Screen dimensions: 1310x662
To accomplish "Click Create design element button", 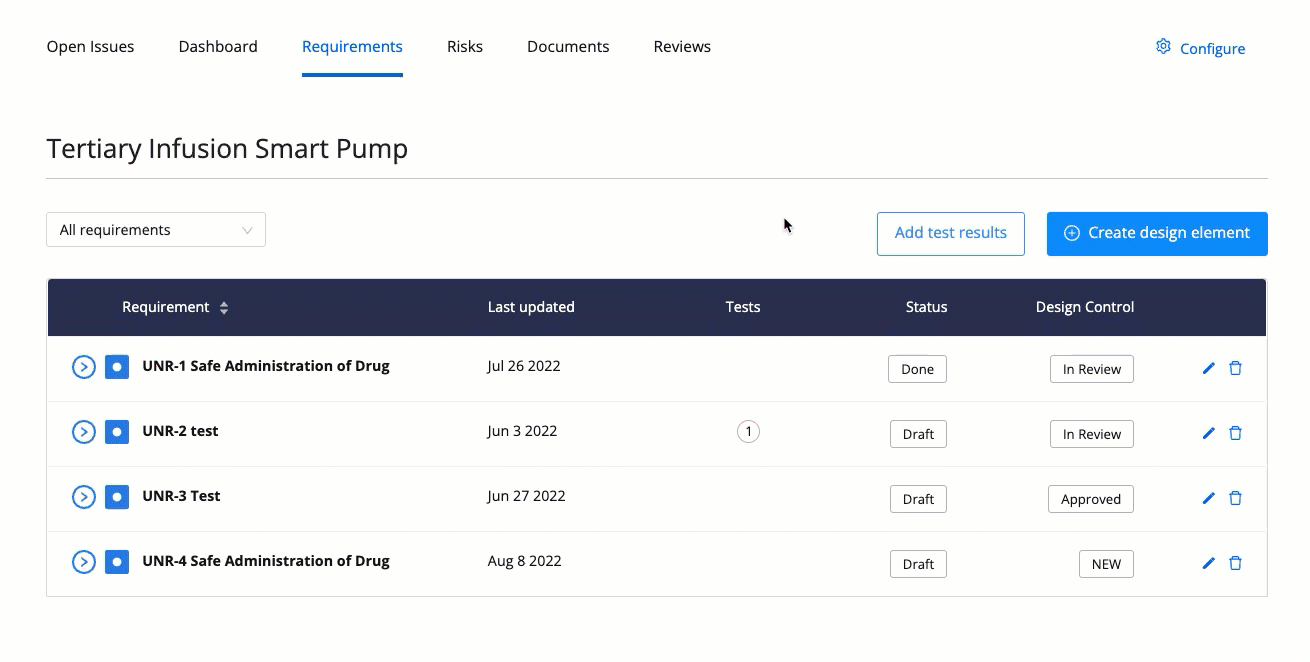I will (1157, 233).
